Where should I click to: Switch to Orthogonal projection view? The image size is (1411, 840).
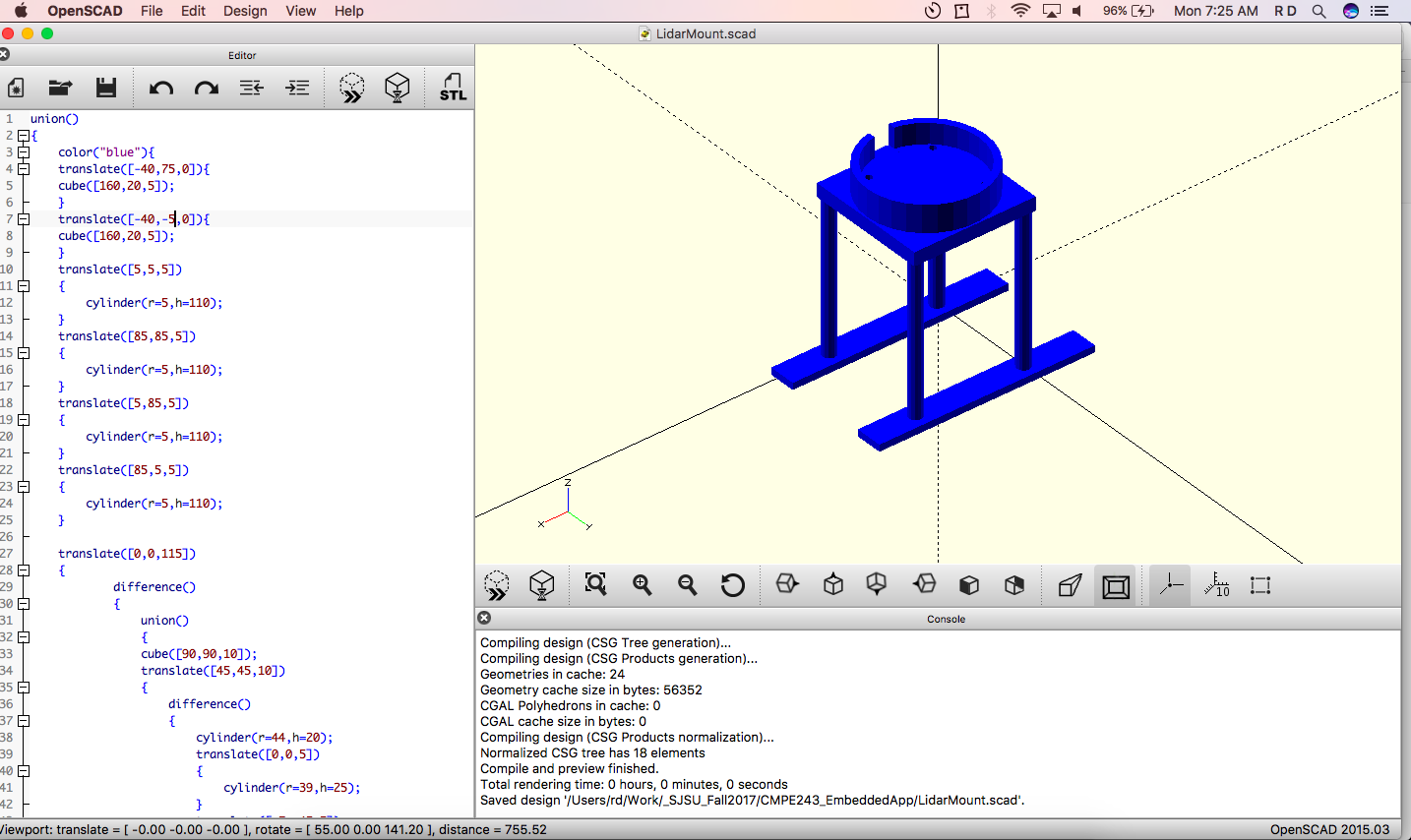(1116, 586)
